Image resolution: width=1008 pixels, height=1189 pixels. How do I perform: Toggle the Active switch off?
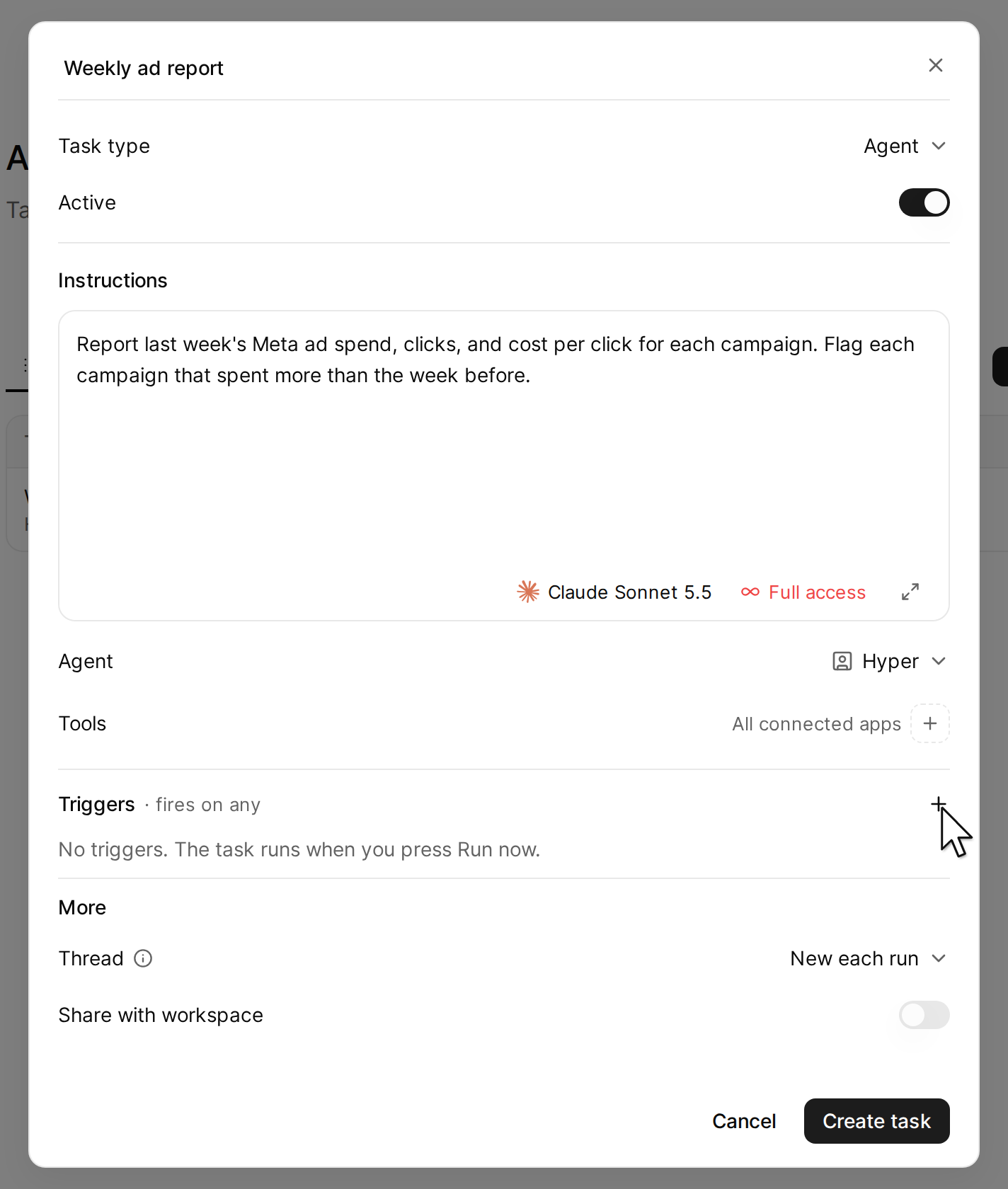[x=924, y=202]
